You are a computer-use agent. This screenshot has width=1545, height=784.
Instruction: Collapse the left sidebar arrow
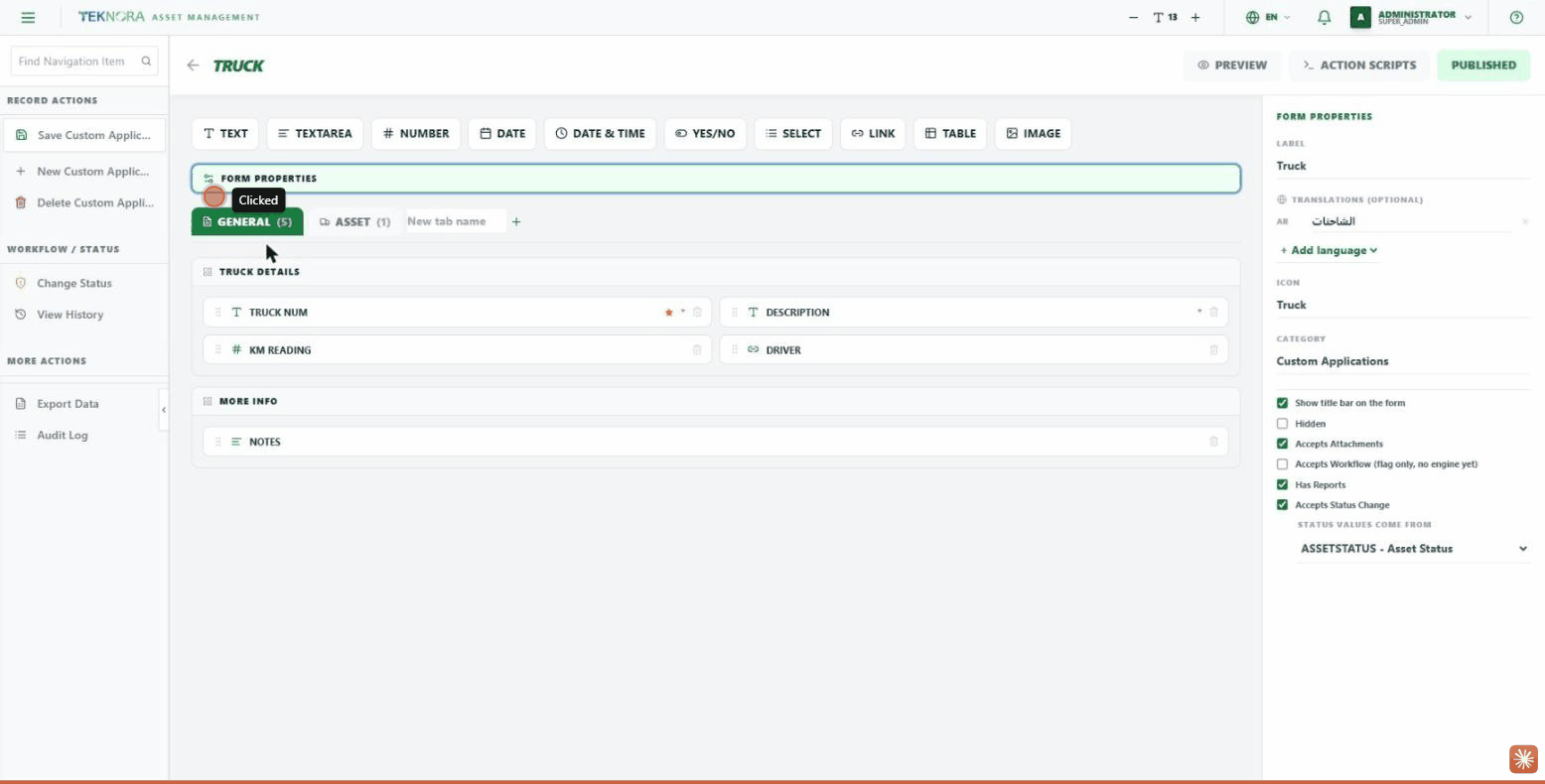(x=164, y=410)
